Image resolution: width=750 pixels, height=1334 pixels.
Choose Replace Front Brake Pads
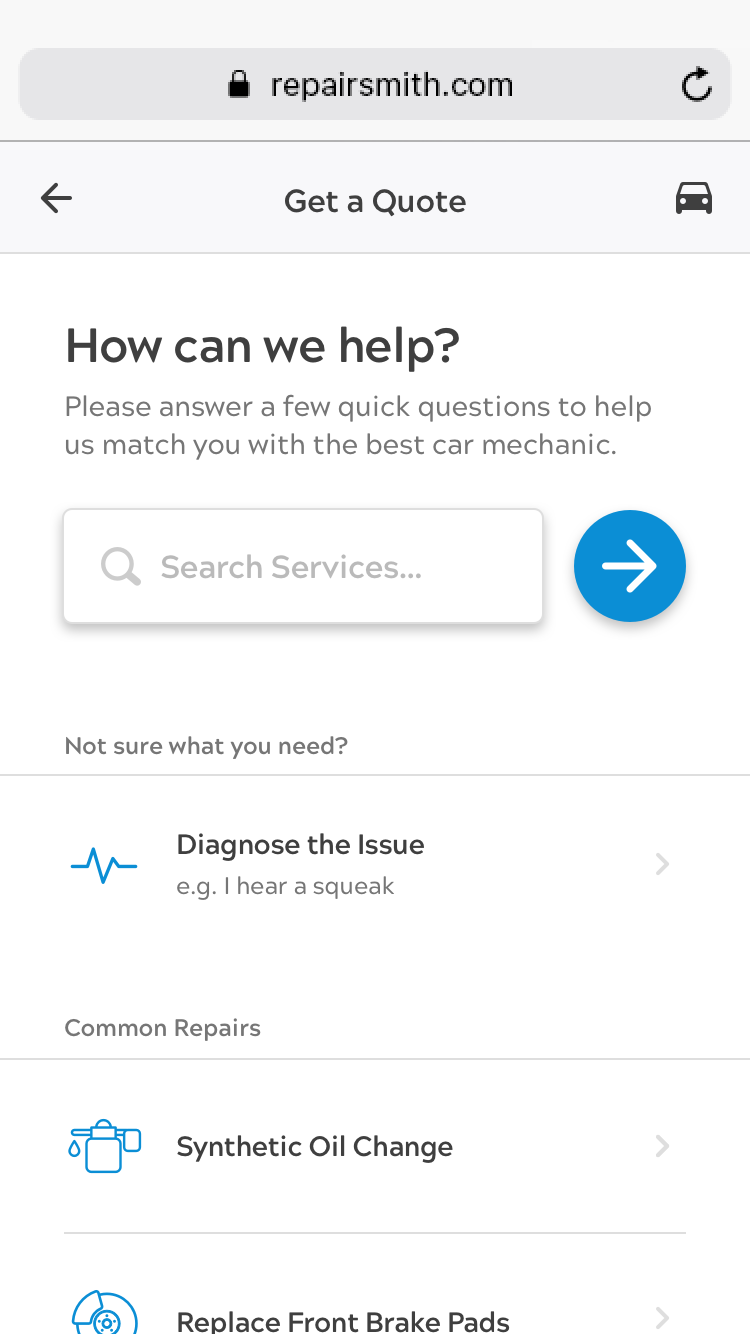click(x=343, y=1321)
